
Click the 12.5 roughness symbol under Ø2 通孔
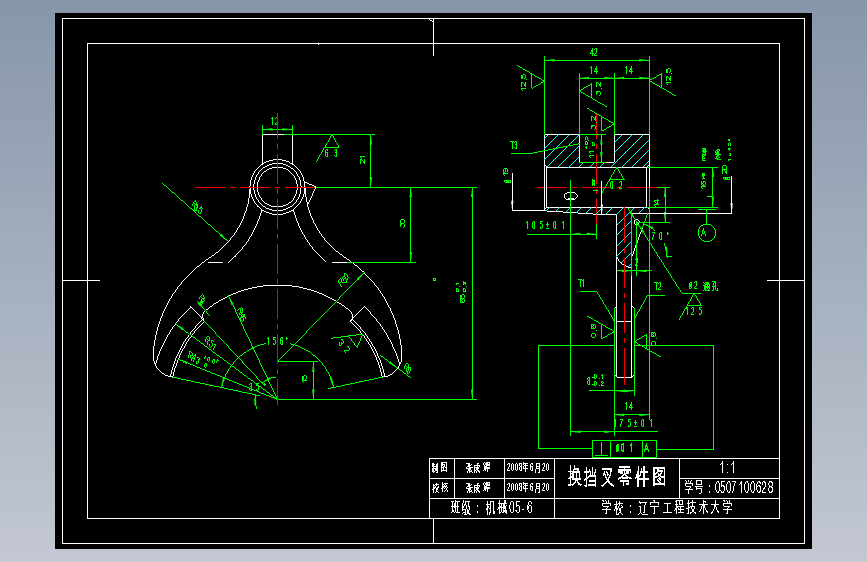coord(692,306)
